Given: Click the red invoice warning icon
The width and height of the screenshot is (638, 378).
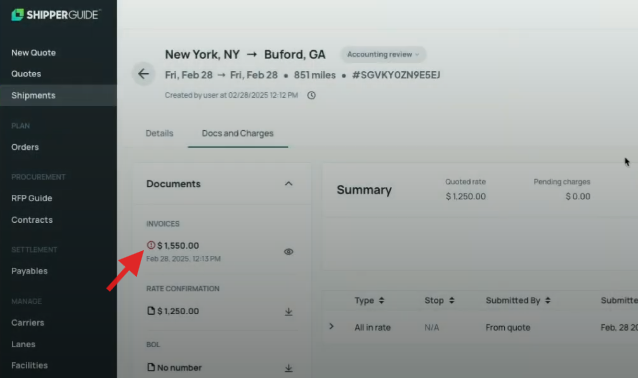Looking at the screenshot, I should coord(151,245).
